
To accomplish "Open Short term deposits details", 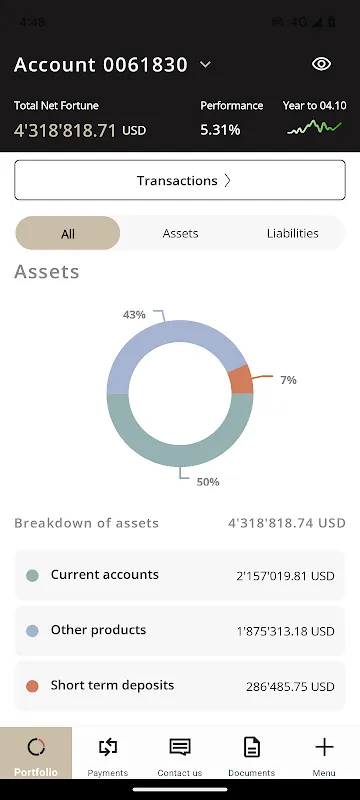I will click(179, 686).
